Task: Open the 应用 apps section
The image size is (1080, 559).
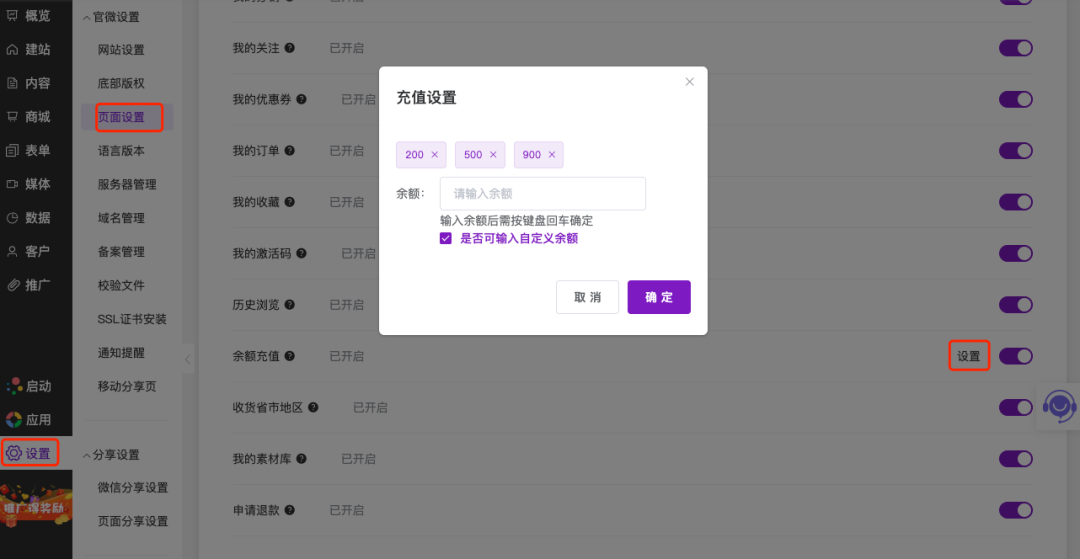Action: pos(28,420)
